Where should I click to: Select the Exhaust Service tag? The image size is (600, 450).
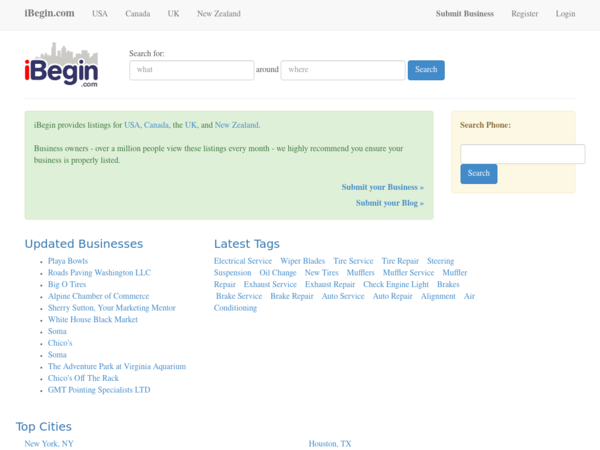coord(270,284)
